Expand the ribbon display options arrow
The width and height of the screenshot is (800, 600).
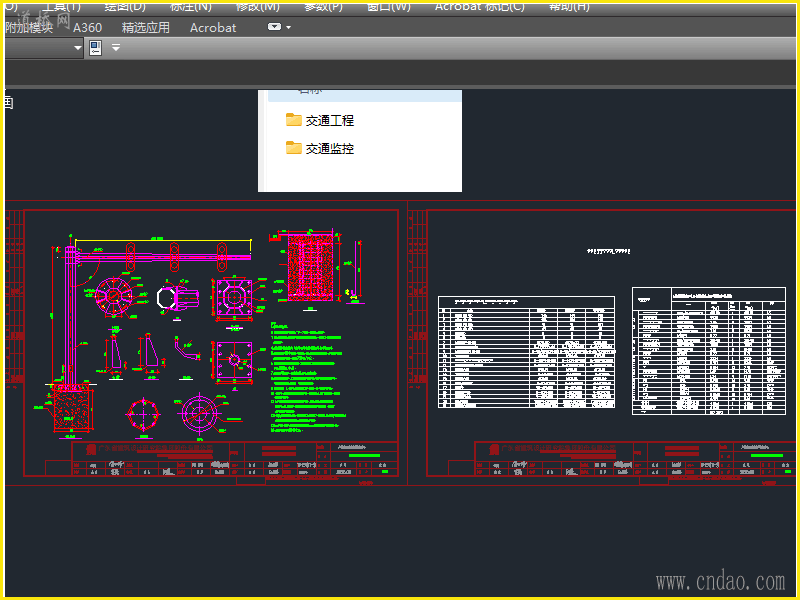tap(289, 28)
